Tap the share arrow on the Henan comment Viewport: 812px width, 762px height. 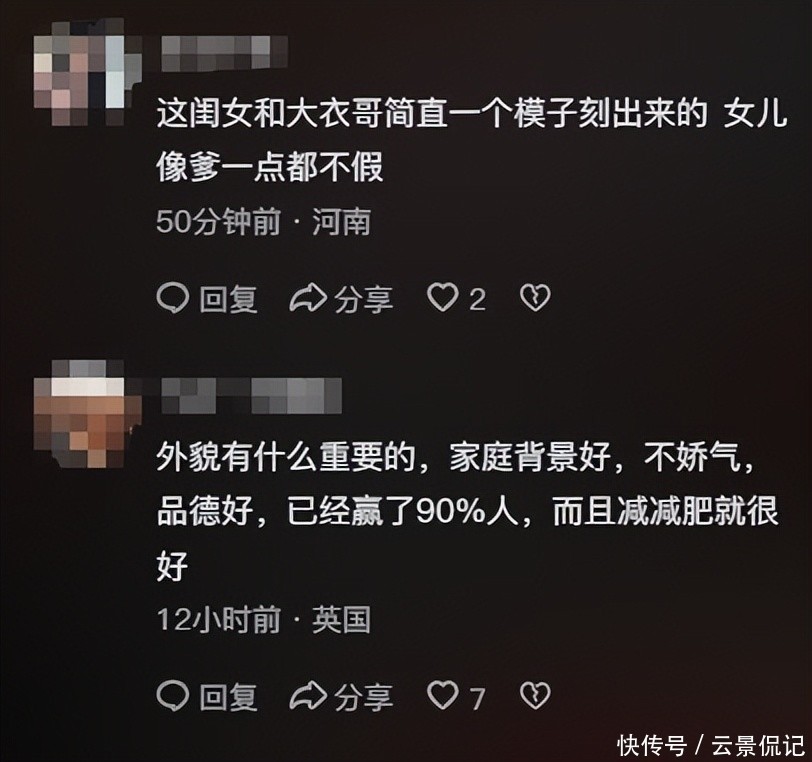tap(308, 298)
